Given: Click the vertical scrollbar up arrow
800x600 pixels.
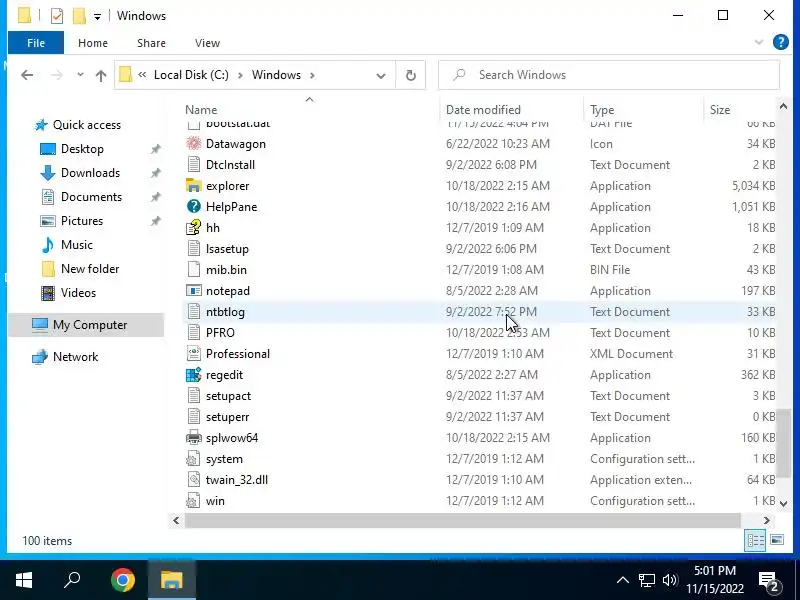Looking at the screenshot, I should point(783,107).
